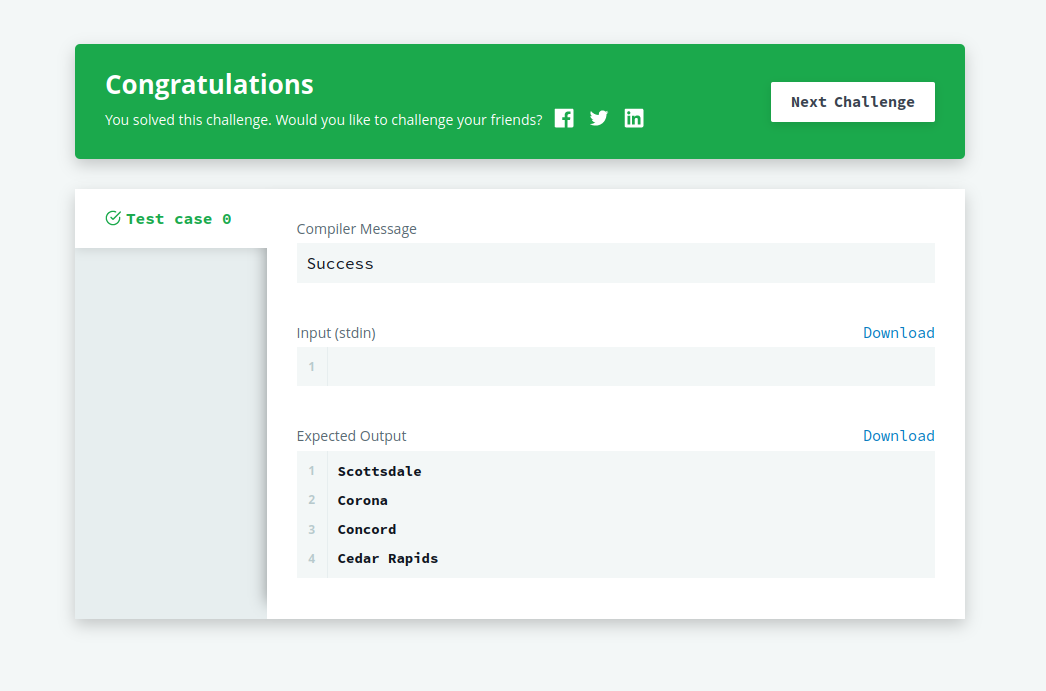The height and width of the screenshot is (691, 1046).
Task: Click the green checkmark beside Test case 0
Action: click(x=111, y=218)
